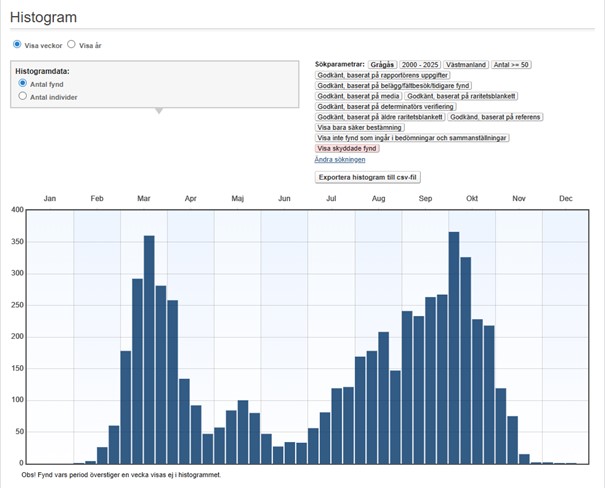
Task: Switch to 'Visa år' view option
Action: pyautogui.click(x=72, y=45)
